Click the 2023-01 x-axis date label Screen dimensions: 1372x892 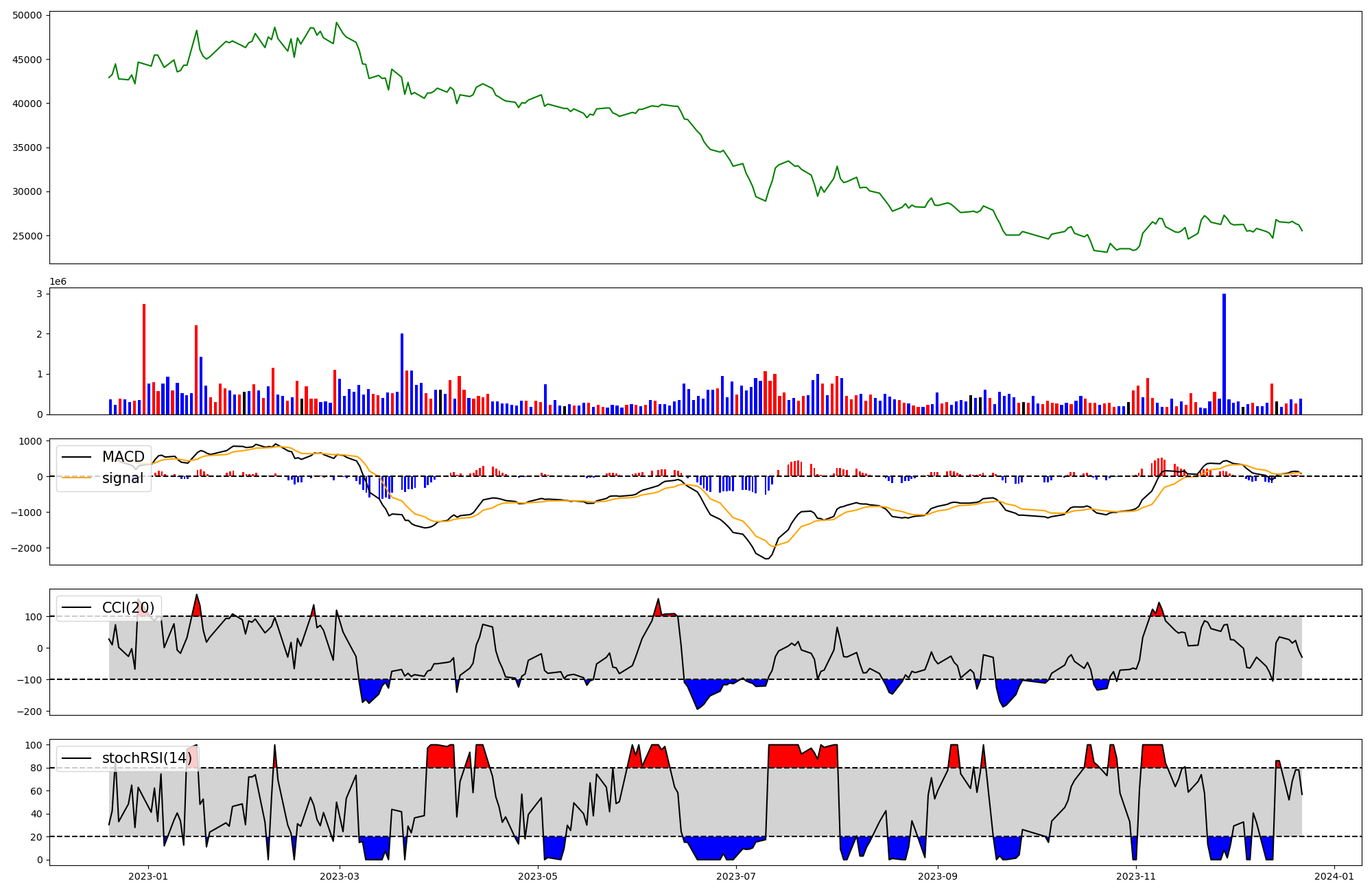pos(148,876)
